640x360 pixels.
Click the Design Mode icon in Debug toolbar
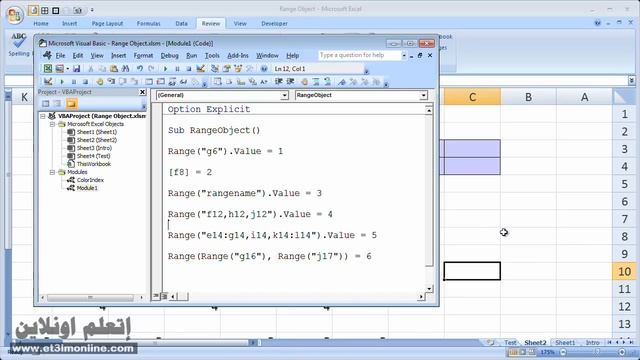point(48,82)
